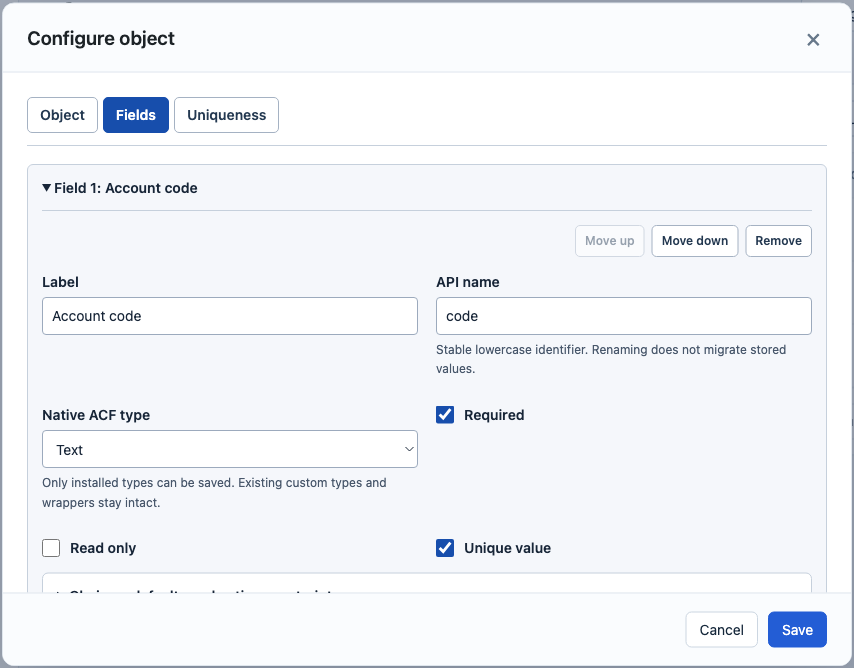Enable the Read only checkbox
This screenshot has width=854, height=668.
[x=51, y=548]
